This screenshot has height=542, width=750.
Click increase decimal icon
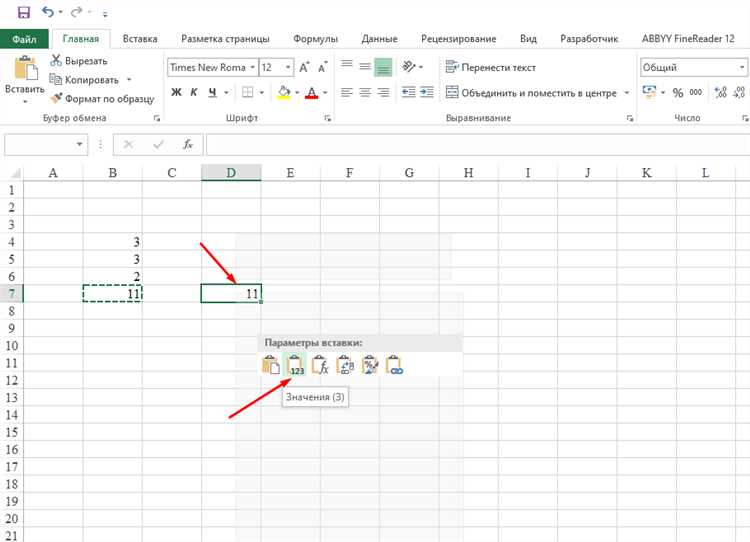[x=721, y=92]
